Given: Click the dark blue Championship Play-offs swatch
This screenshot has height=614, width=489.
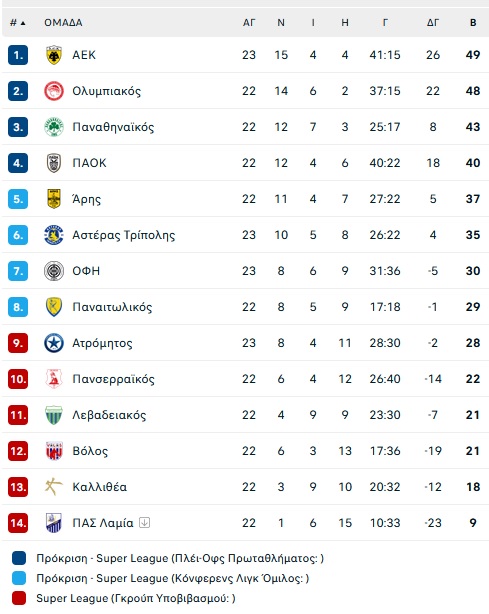Looking at the screenshot, I should coord(19,558).
